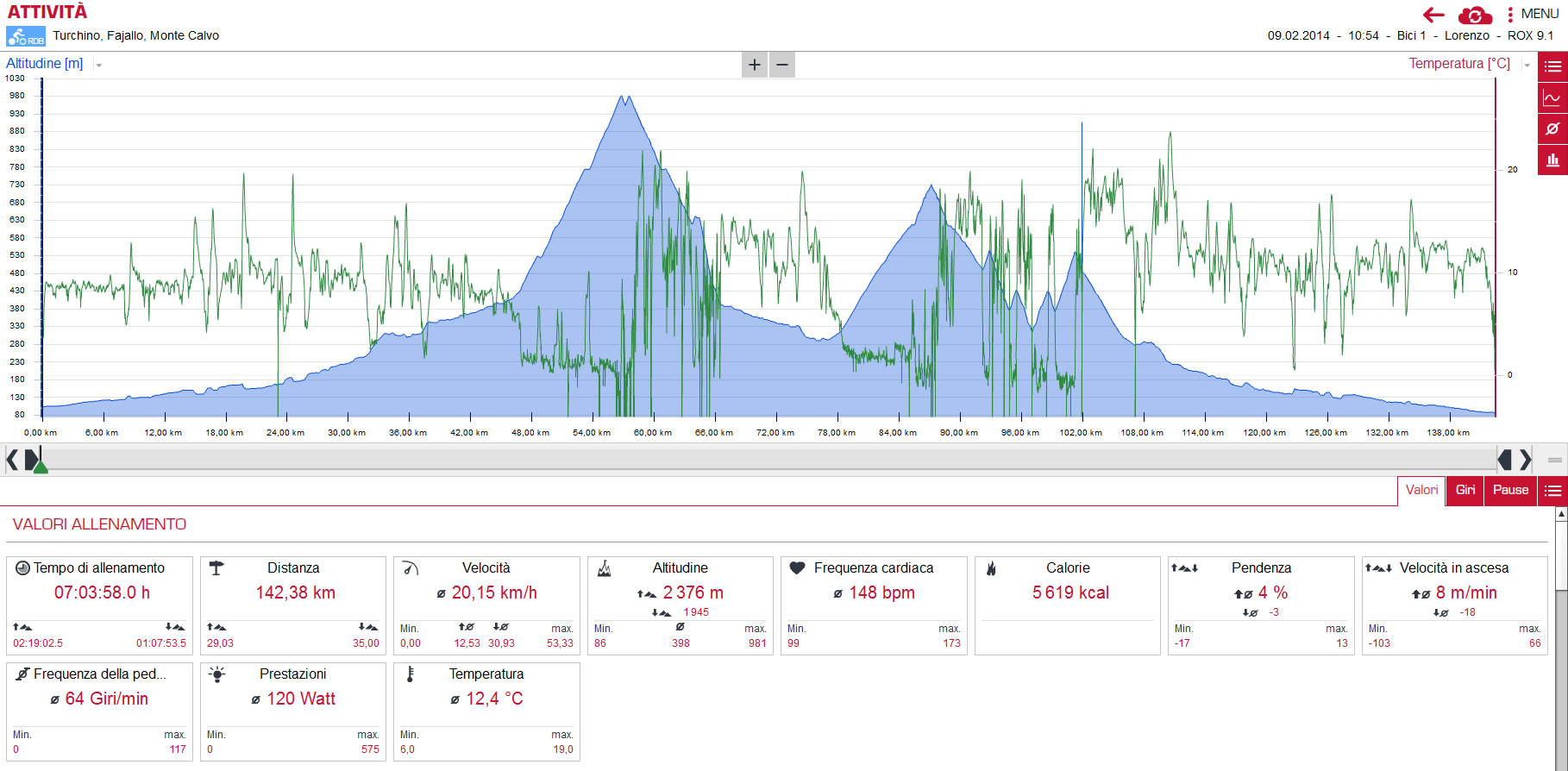Click the panel resize grip icon
Viewport: 1568px width, 771px height.
tap(1554, 460)
